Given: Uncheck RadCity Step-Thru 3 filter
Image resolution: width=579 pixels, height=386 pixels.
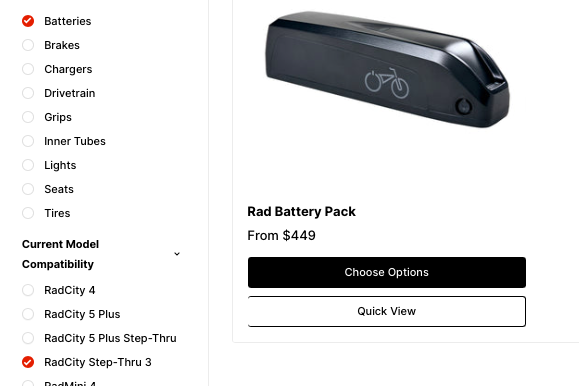Looking at the screenshot, I should (28, 362).
